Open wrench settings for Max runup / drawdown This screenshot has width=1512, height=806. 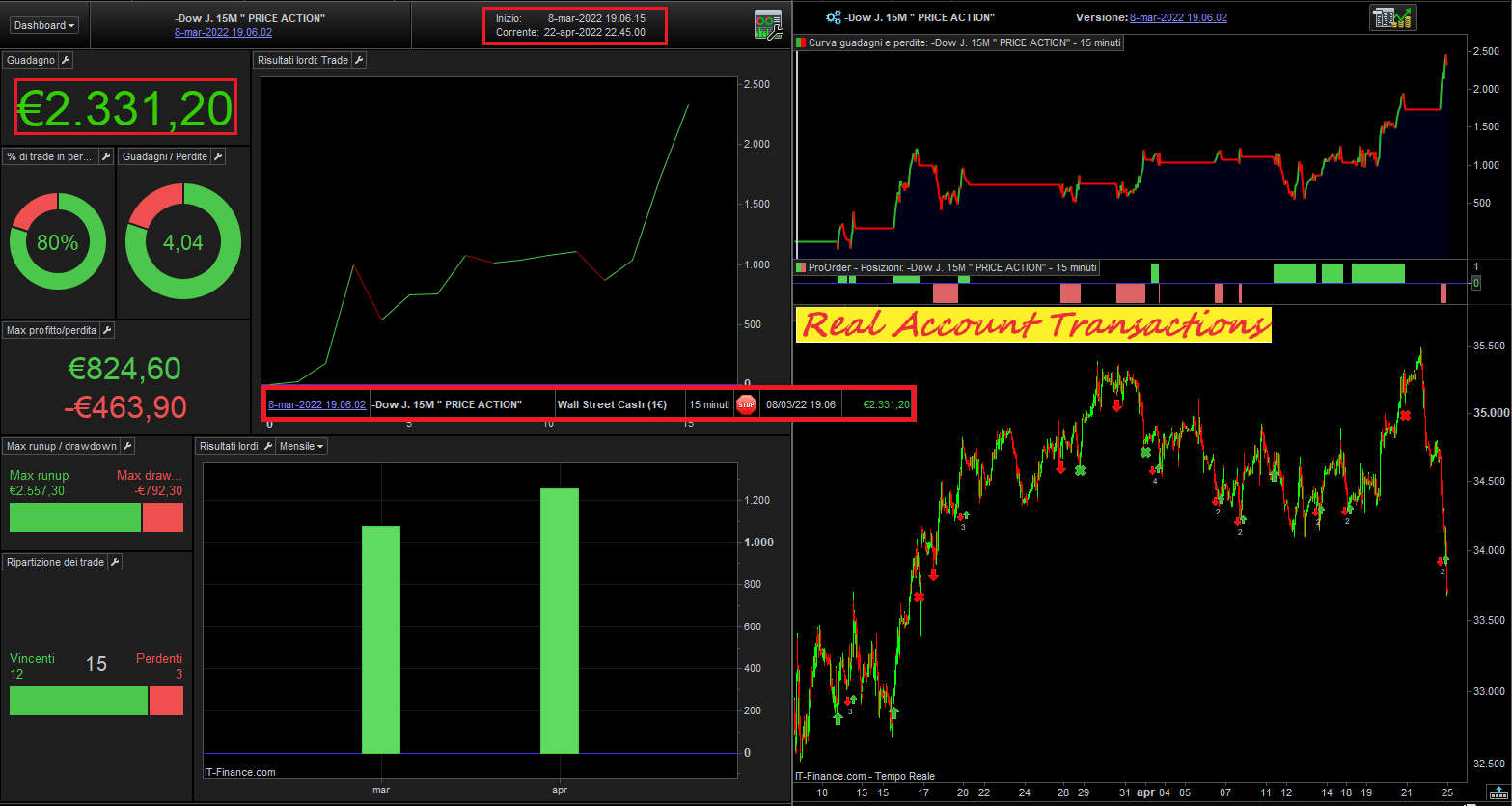127,446
